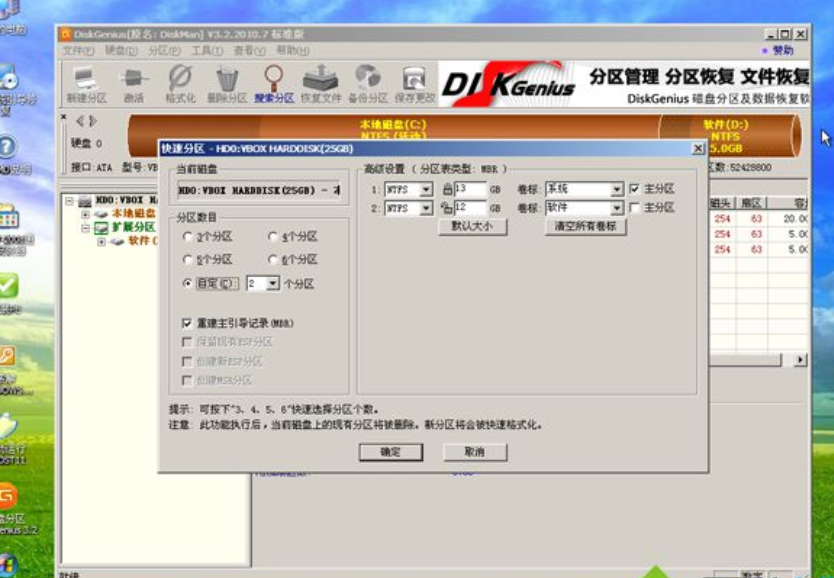The width and height of the screenshot is (834, 578).
Task: Click the 本地磁盘(C:) partition bar
Action: pyautogui.click(x=394, y=130)
